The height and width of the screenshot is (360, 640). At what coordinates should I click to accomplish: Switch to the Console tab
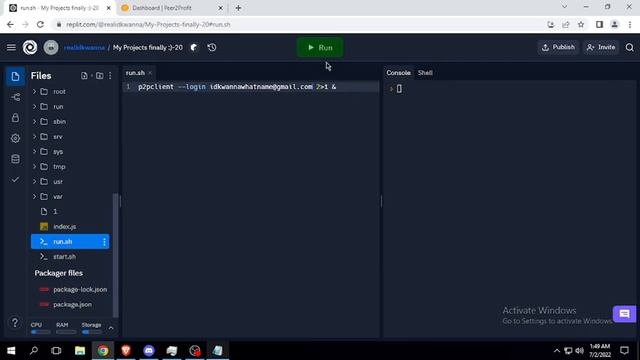tap(398, 73)
